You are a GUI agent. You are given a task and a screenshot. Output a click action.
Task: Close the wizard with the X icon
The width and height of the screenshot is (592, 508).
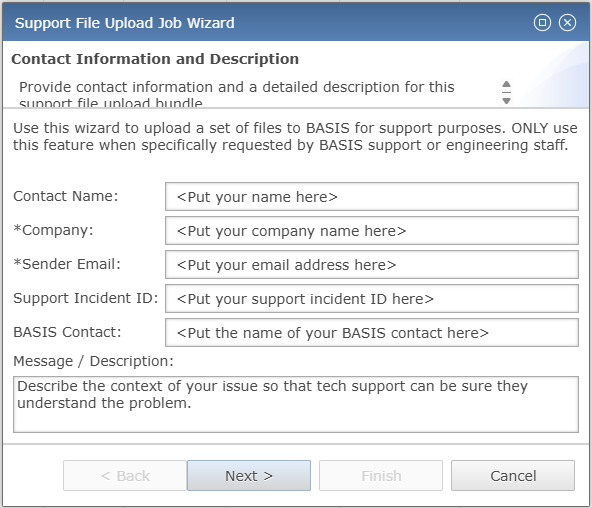coord(567,23)
